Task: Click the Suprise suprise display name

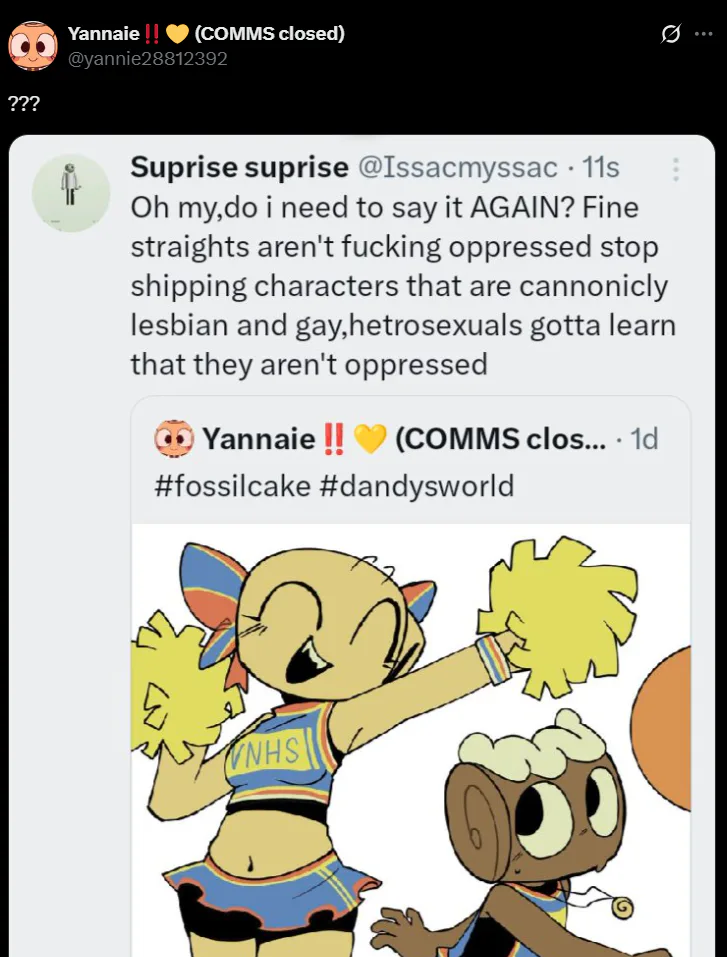Action: (x=239, y=167)
